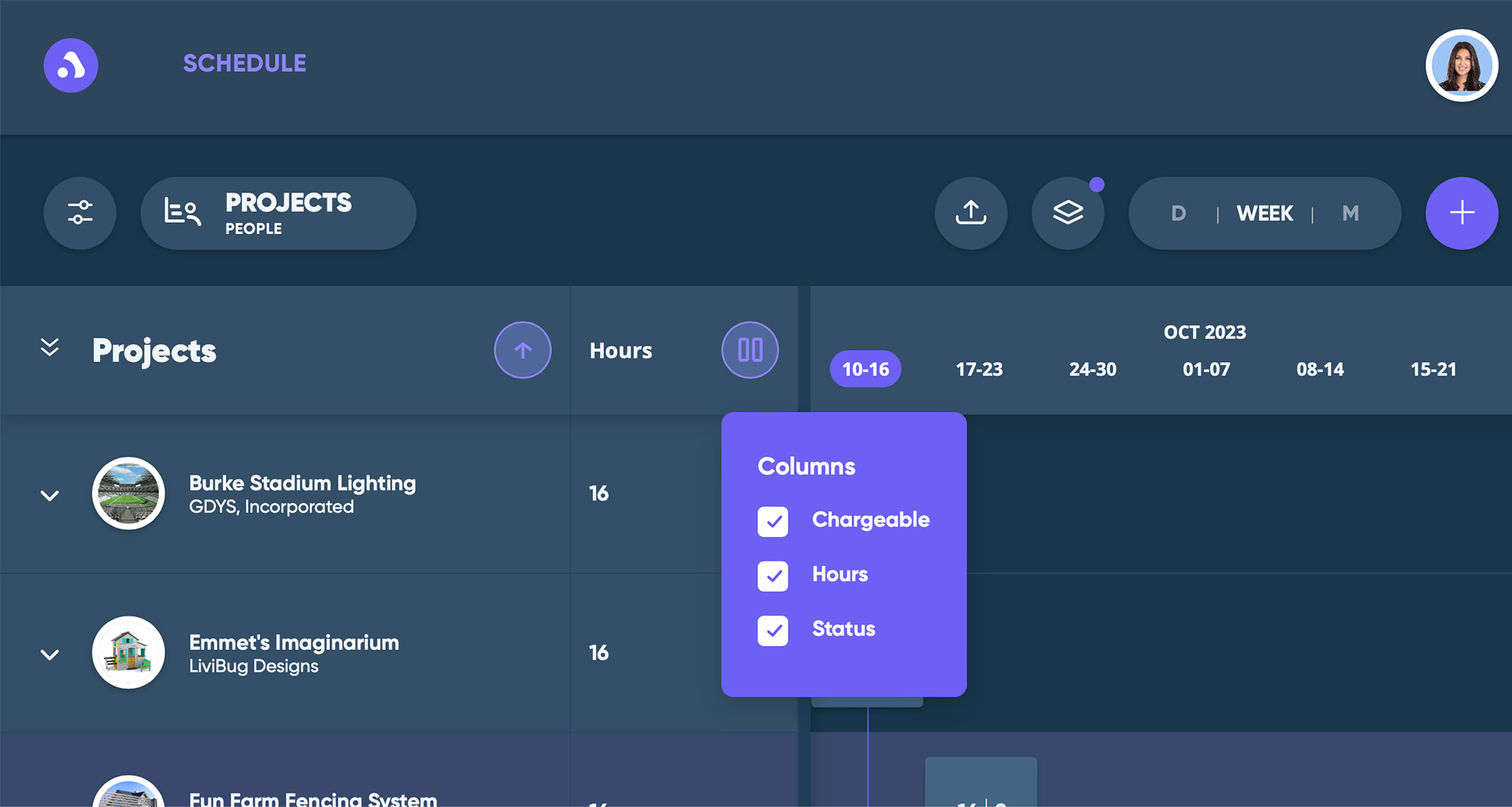Click the export upload icon
Image resolution: width=1512 pixels, height=807 pixels.
tap(971, 213)
